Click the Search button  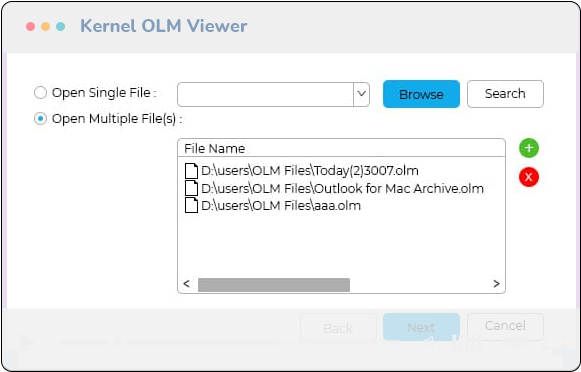tap(505, 94)
